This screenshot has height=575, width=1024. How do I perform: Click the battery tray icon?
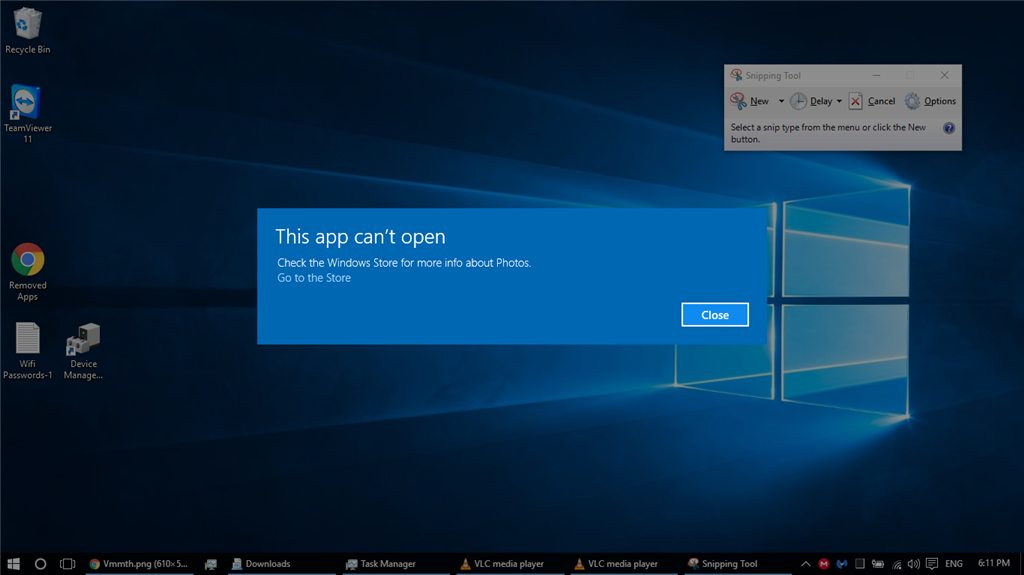[878, 563]
